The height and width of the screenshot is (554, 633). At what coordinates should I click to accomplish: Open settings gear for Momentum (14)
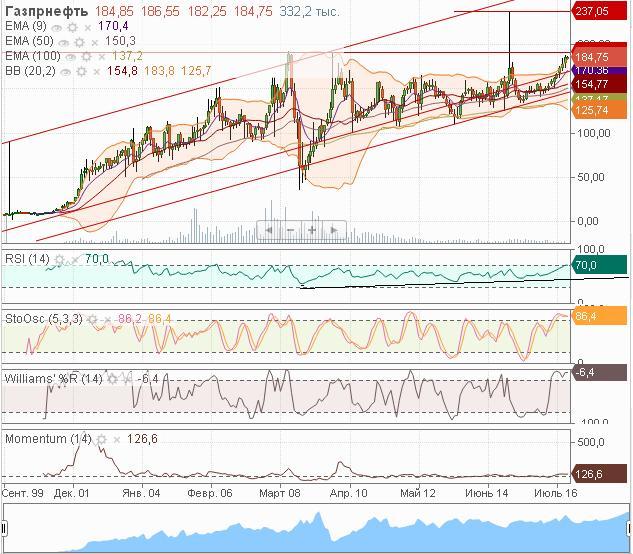pyautogui.click(x=101, y=439)
